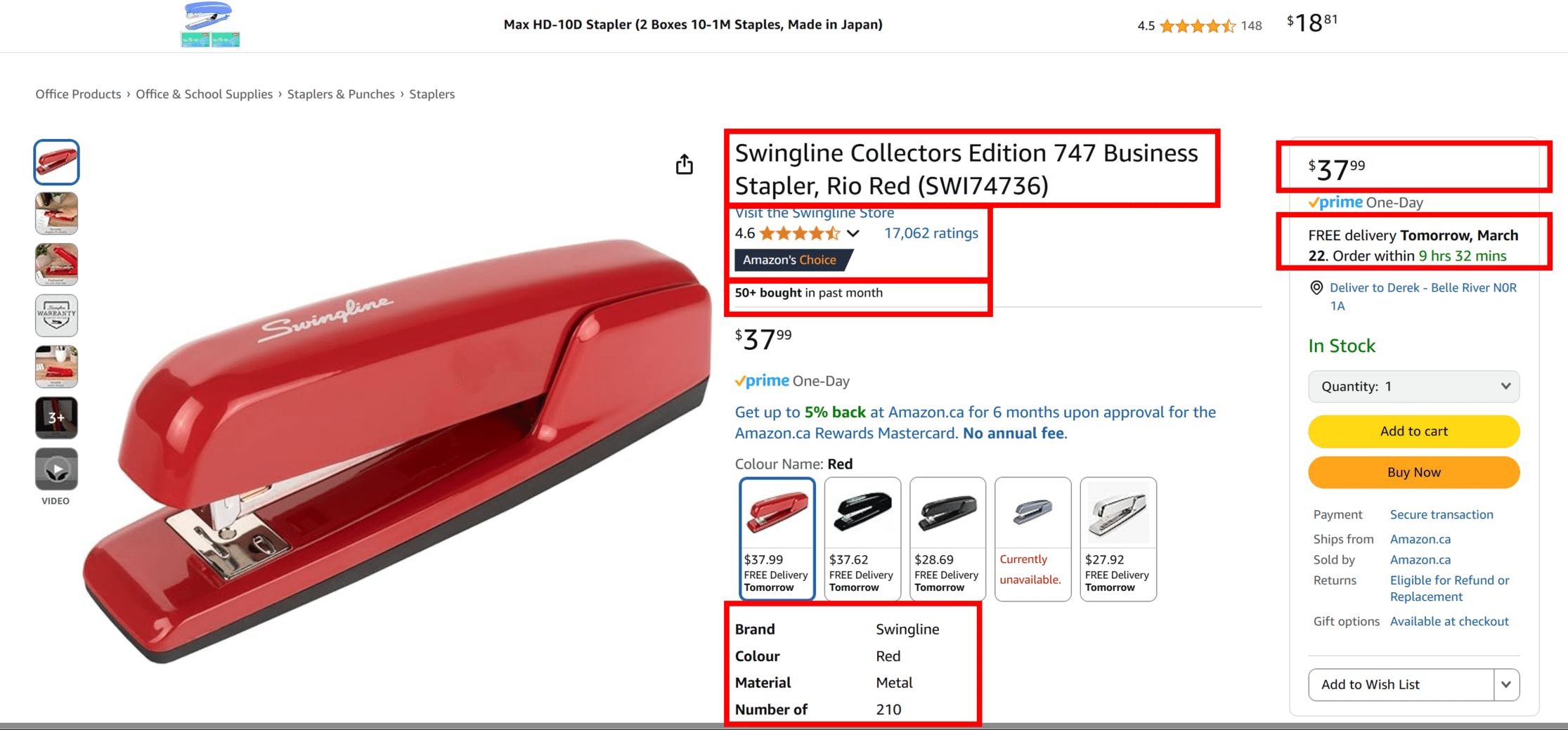
Task: Click the yellow Add to cart button
Action: pos(1413,431)
